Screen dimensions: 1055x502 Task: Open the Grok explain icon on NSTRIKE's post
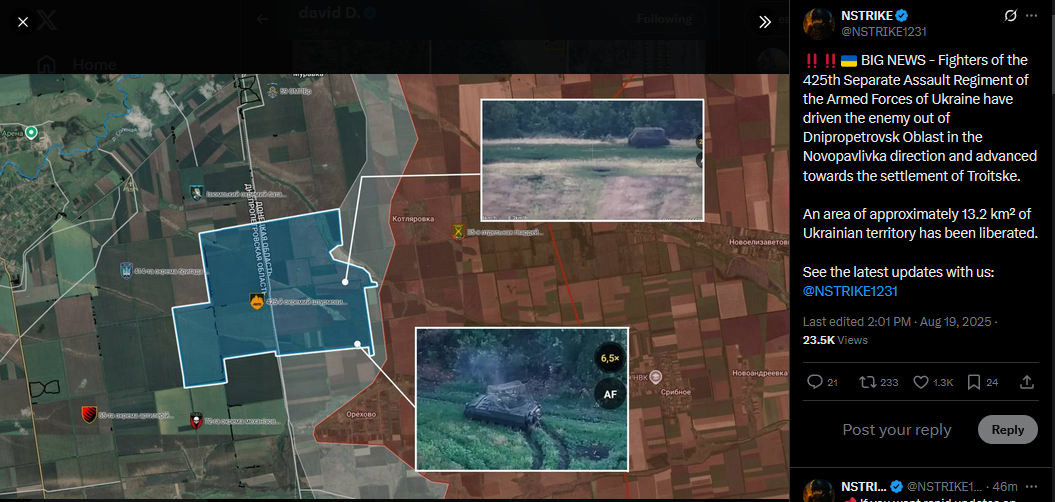(1010, 15)
